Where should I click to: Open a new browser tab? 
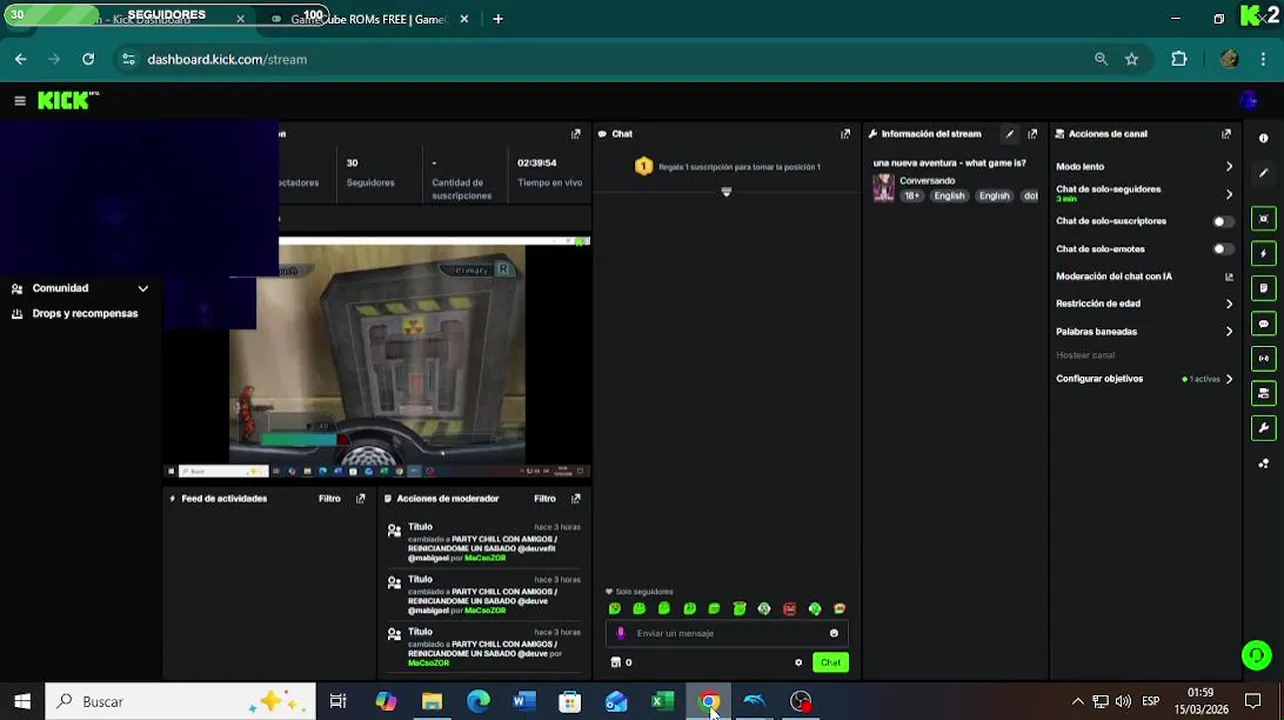coord(498,19)
